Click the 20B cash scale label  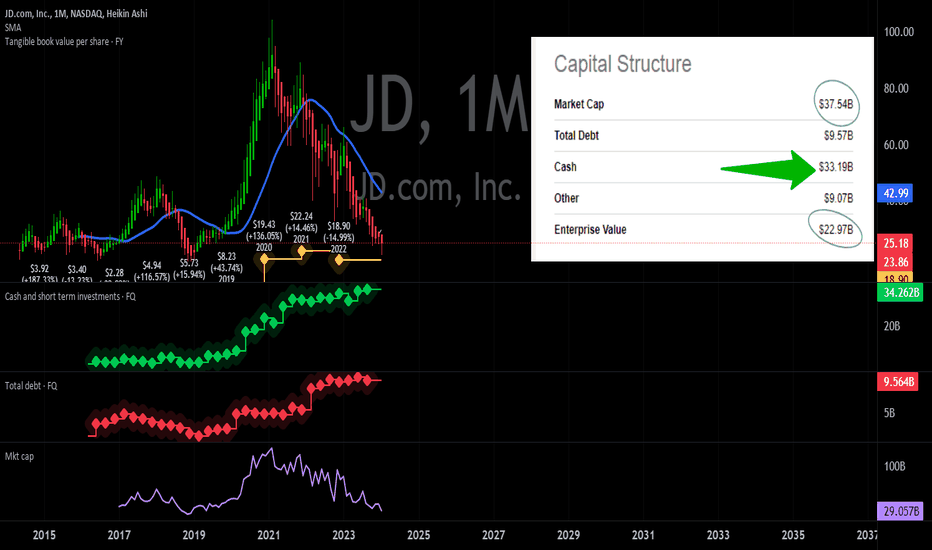[x=892, y=326]
